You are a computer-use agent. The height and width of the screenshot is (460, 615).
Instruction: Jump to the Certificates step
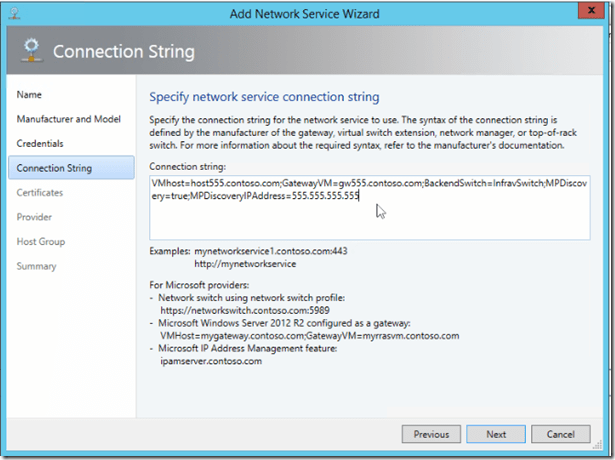click(40, 192)
